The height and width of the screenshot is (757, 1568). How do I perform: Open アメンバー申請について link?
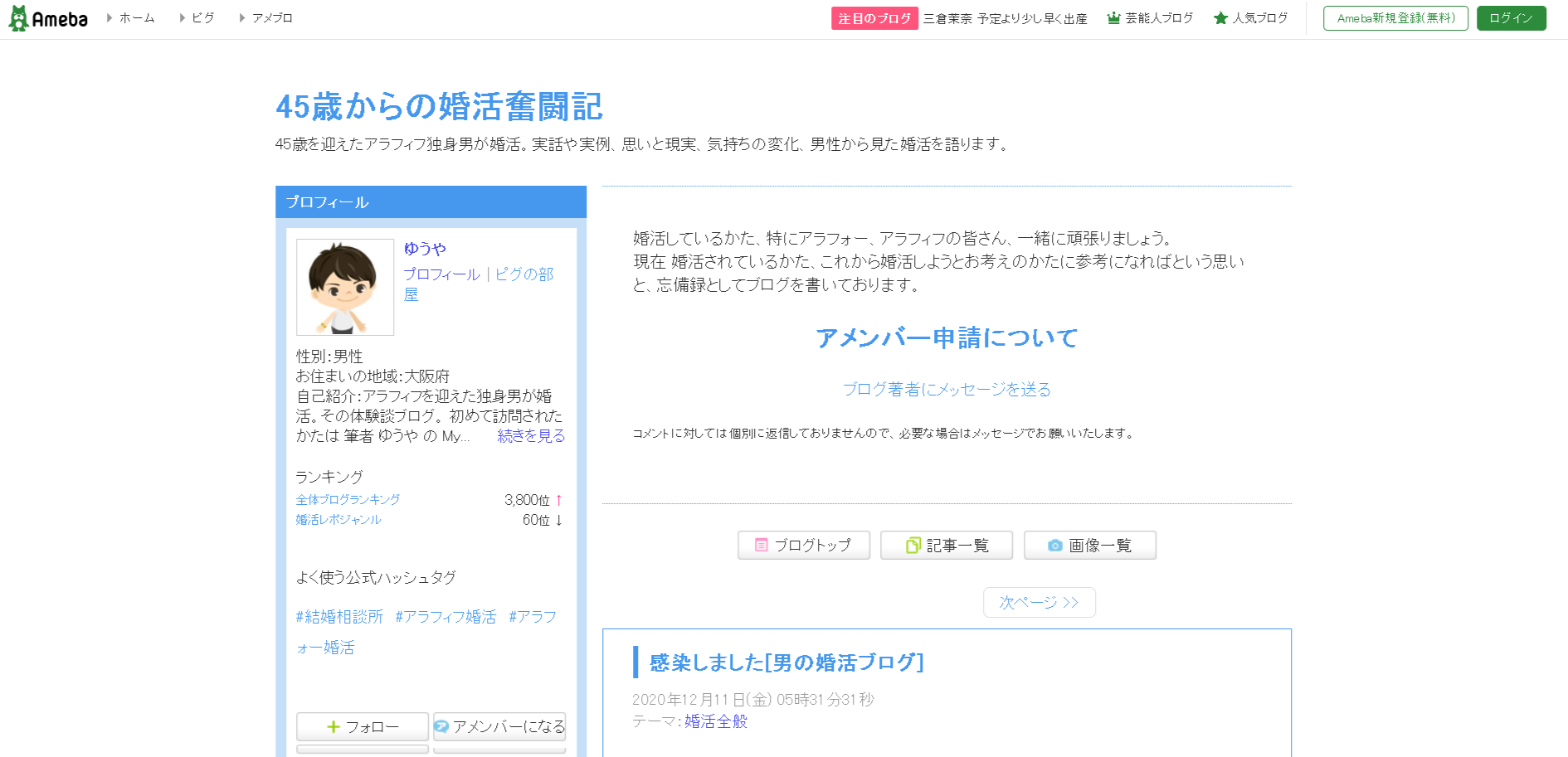coord(947,338)
